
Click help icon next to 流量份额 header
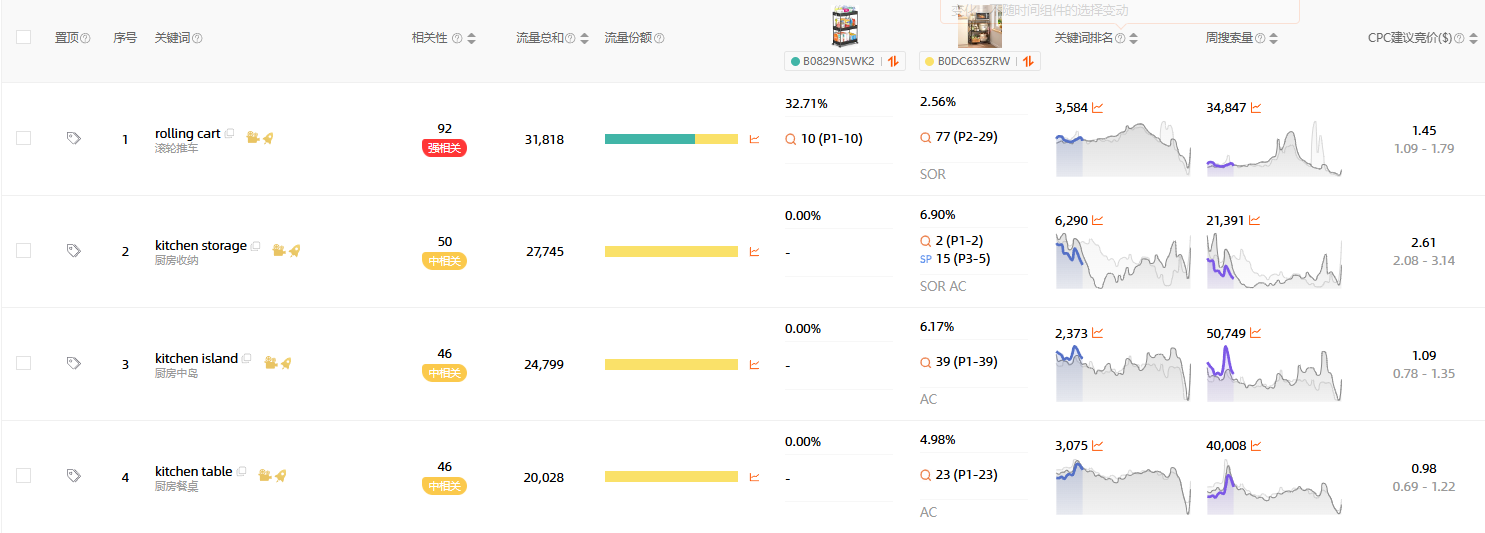coord(659,39)
